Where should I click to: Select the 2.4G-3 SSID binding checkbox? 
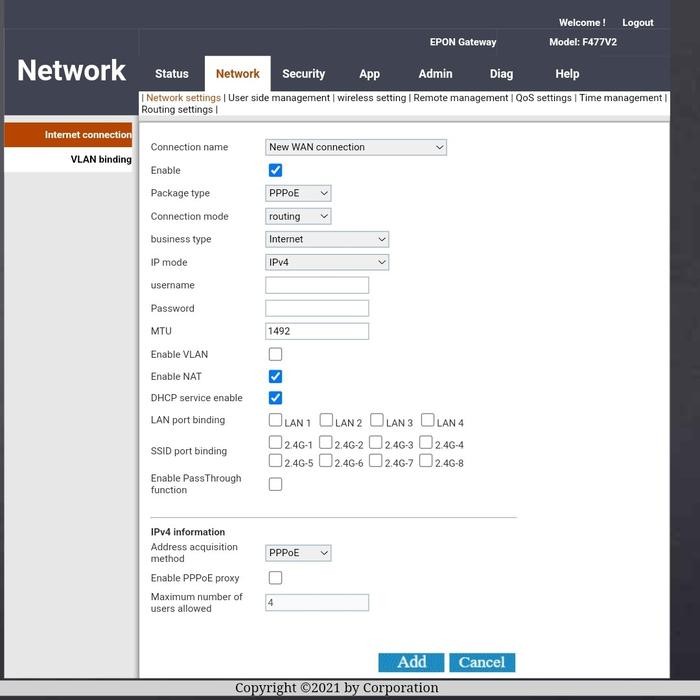click(x=376, y=442)
